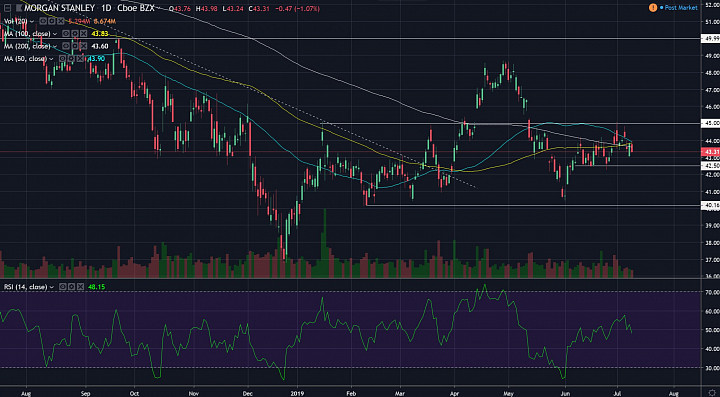Hide the MA (200, close) line
The height and width of the screenshot is (397, 720).
(x=66, y=46)
